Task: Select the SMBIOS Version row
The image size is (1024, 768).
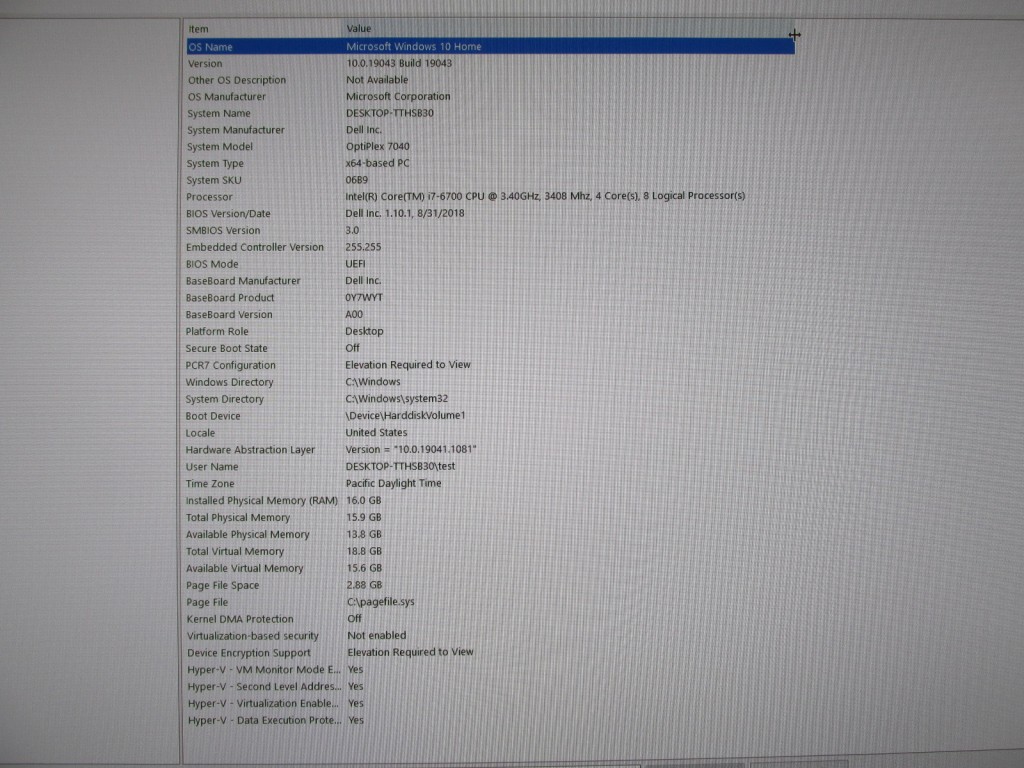Action: (490, 231)
